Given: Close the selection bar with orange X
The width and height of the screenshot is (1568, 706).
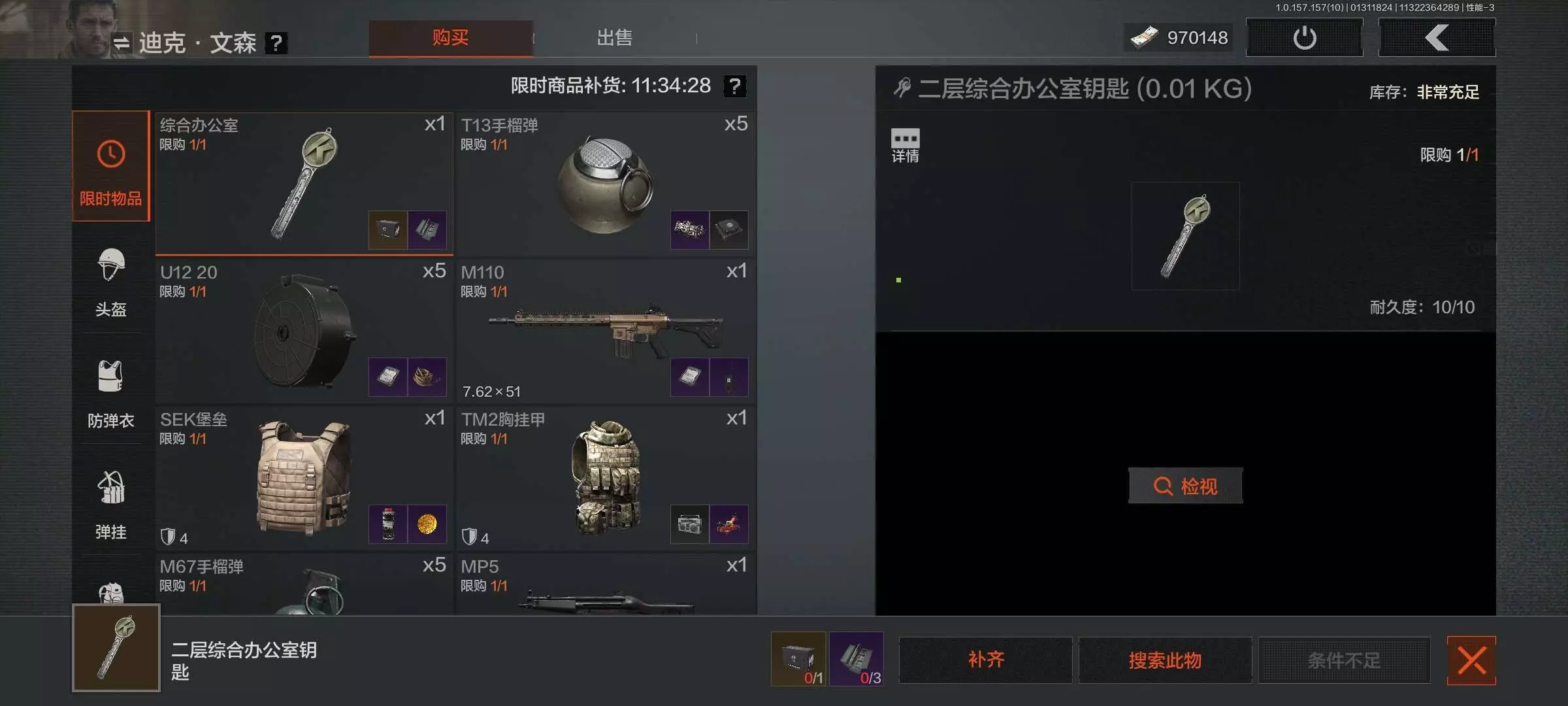Looking at the screenshot, I should [x=1471, y=660].
